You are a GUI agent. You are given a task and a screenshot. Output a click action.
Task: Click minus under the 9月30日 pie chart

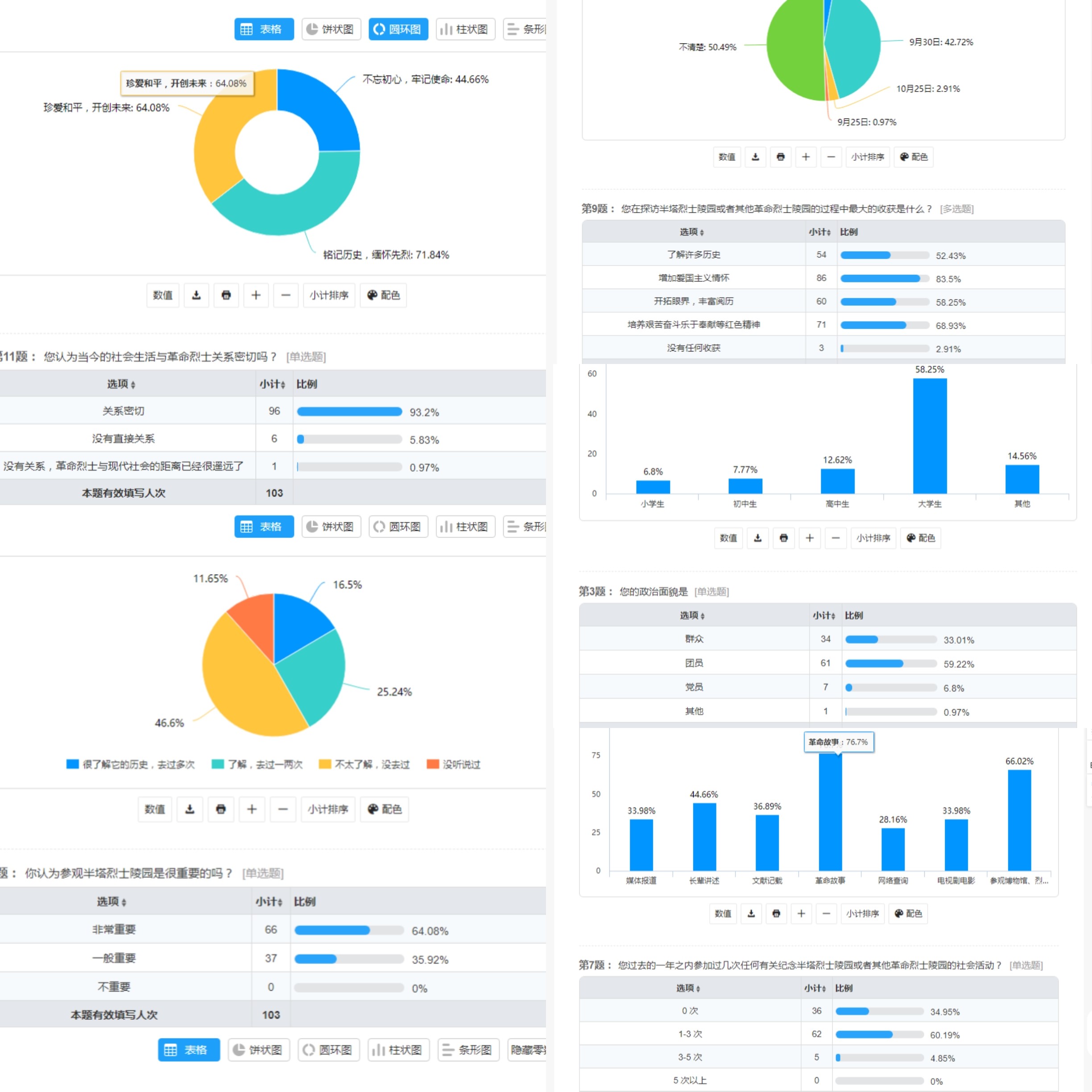pyautogui.click(x=831, y=157)
